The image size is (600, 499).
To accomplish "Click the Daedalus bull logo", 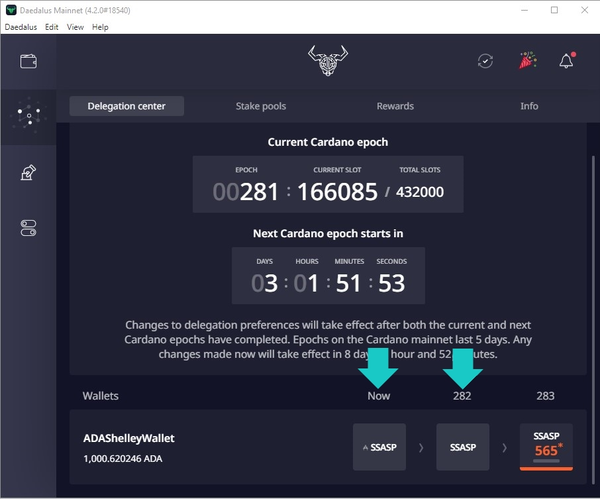I will tap(328, 60).
